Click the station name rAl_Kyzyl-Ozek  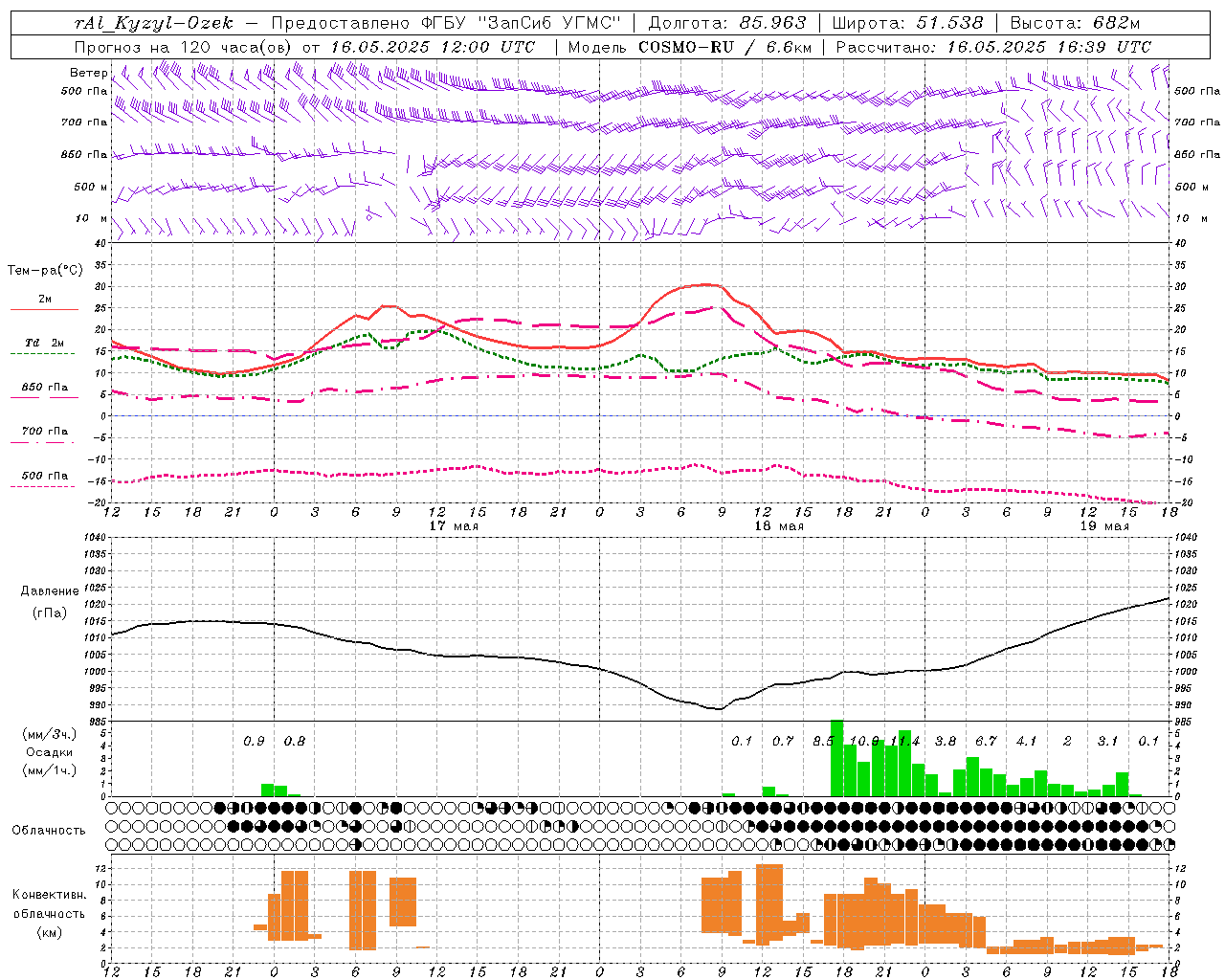click(x=153, y=23)
